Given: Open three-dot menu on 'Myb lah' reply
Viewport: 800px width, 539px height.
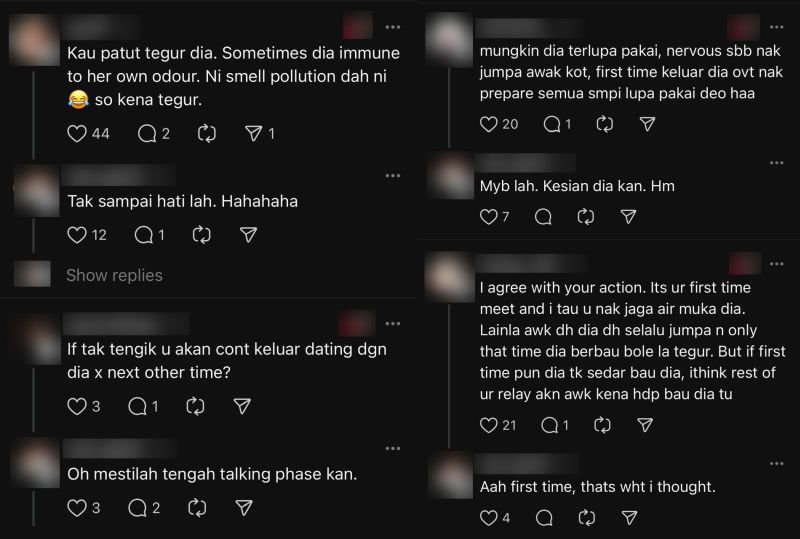Looking at the screenshot, I should click(x=777, y=163).
